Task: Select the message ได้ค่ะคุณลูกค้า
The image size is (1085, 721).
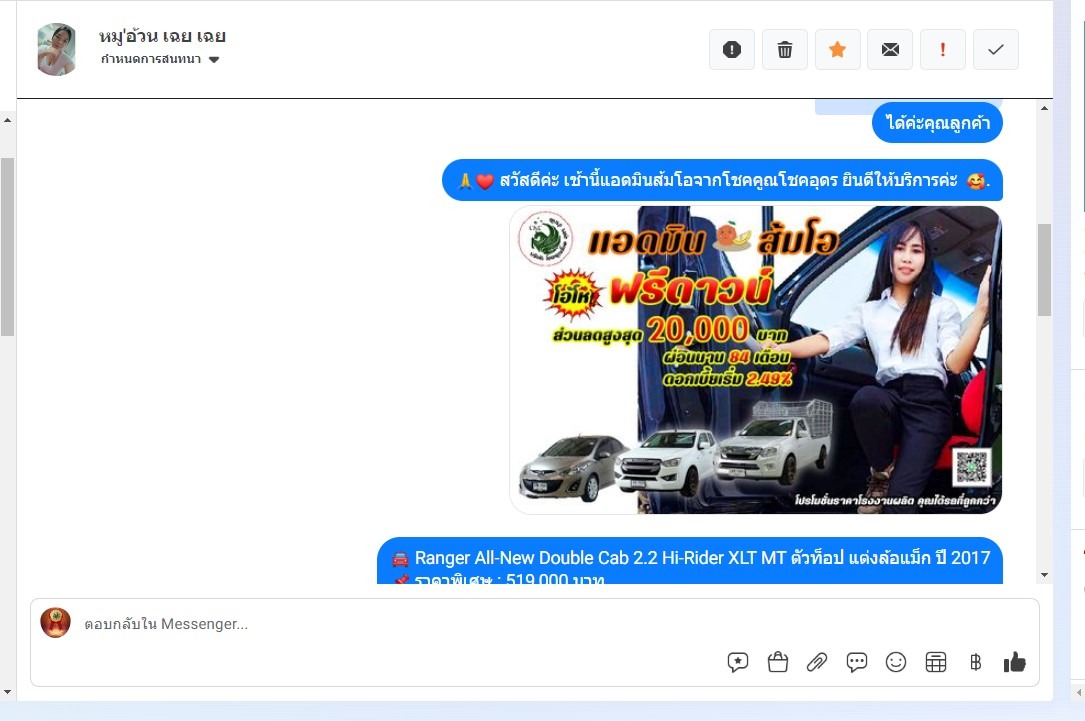Action: pos(938,123)
